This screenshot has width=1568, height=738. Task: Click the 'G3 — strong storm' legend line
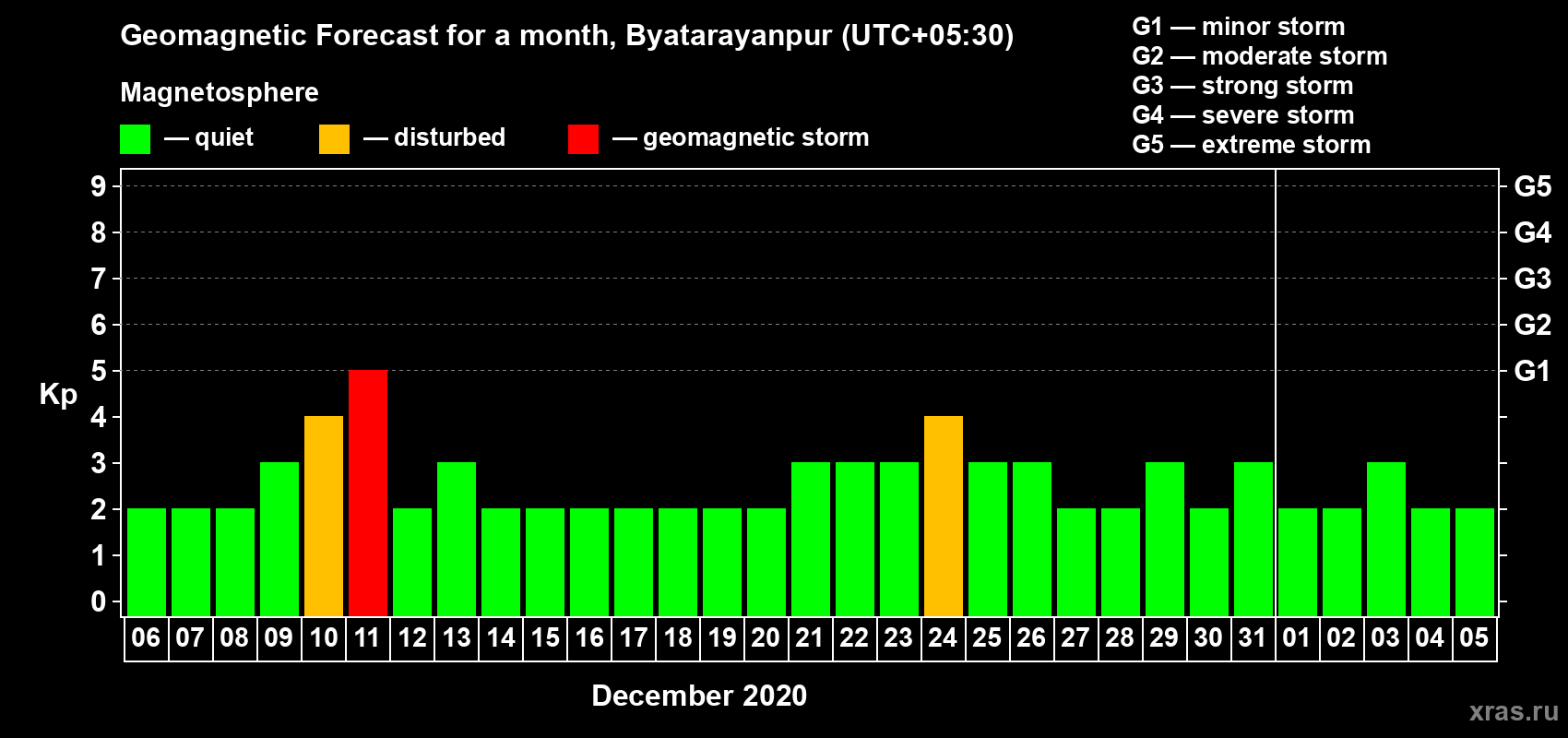click(1242, 86)
